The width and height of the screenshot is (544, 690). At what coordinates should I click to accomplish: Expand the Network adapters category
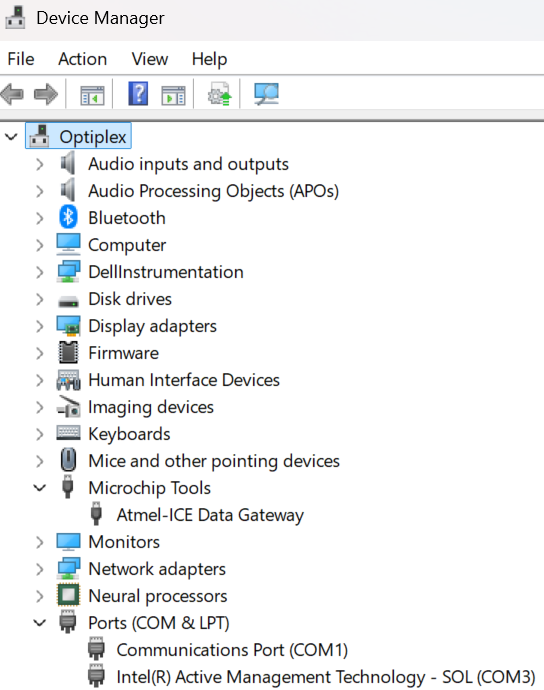(40, 569)
